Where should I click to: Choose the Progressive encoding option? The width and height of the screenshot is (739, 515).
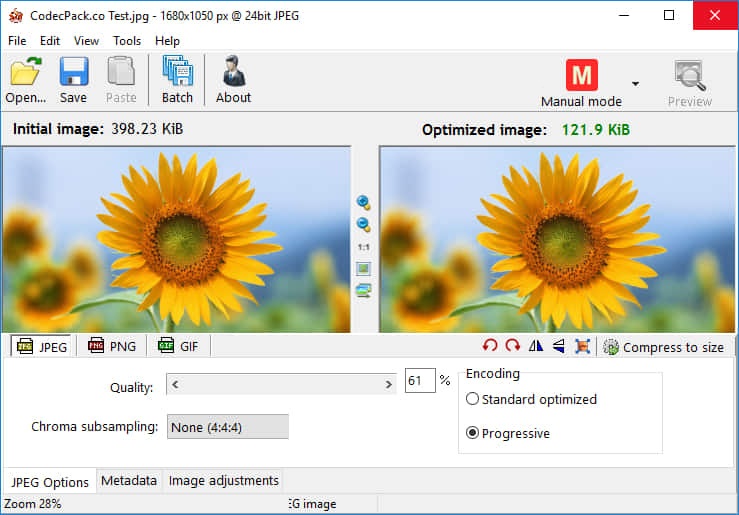click(473, 434)
